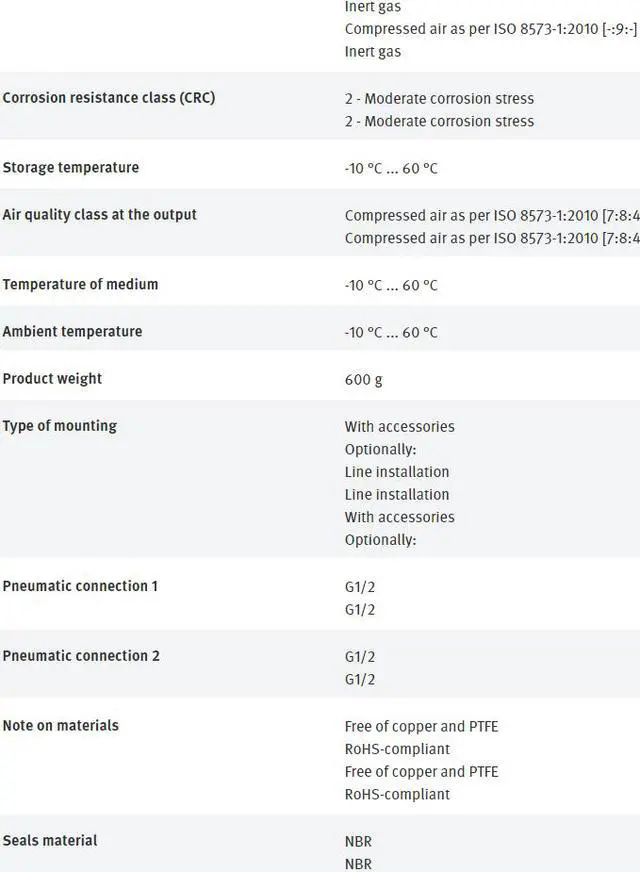
Task: Select the Temperature of medium label
Action: [80, 285]
